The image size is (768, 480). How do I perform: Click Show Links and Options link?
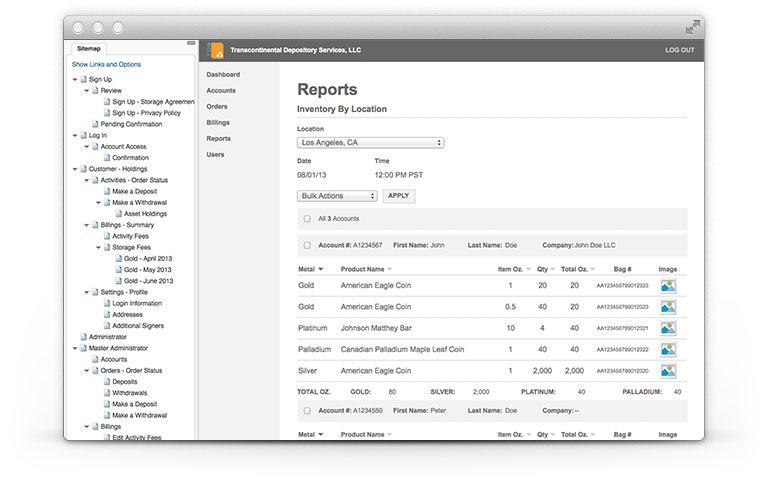click(106, 64)
